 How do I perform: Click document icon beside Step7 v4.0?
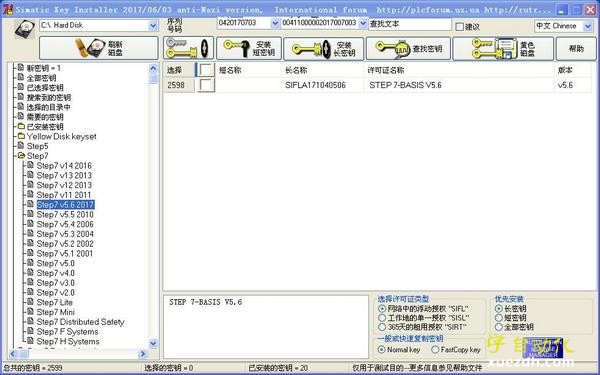tap(30, 272)
